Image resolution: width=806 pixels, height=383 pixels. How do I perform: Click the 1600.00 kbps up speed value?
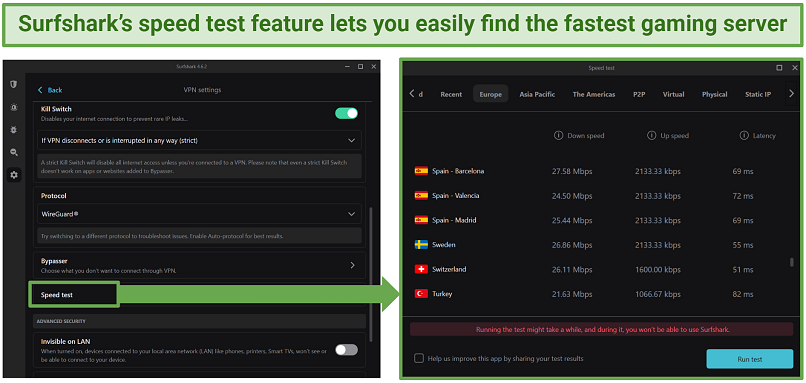[657, 269]
